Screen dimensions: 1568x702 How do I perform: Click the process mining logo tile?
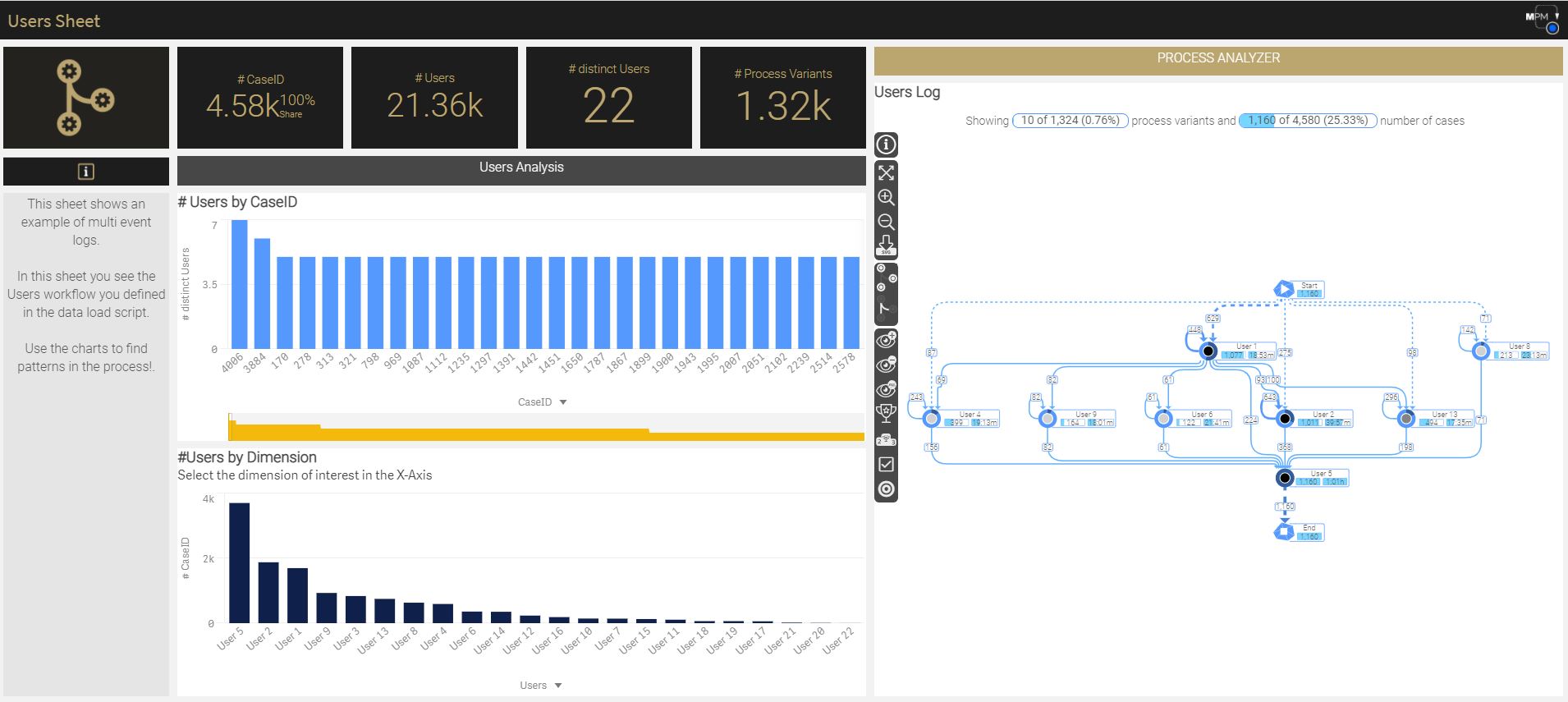pyautogui.click(x=86, y=98)
